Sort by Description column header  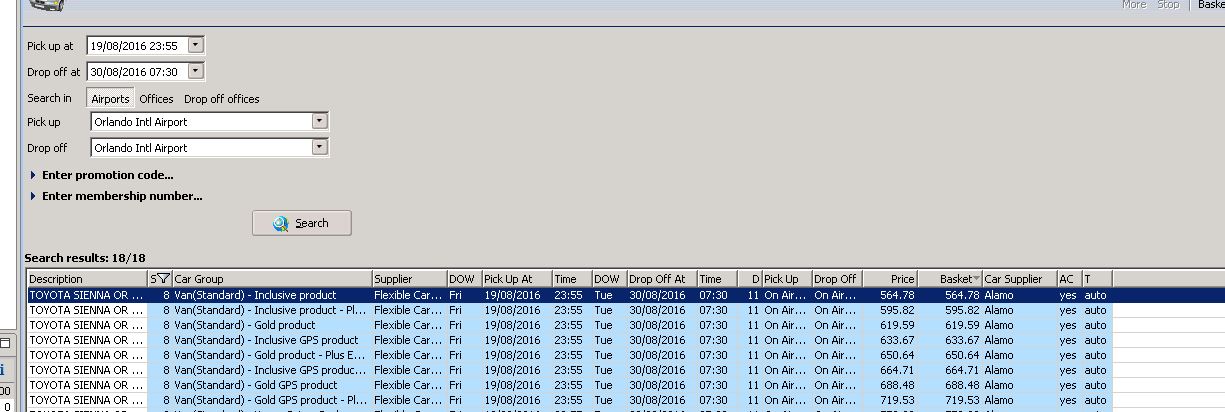tap(87, 279)
